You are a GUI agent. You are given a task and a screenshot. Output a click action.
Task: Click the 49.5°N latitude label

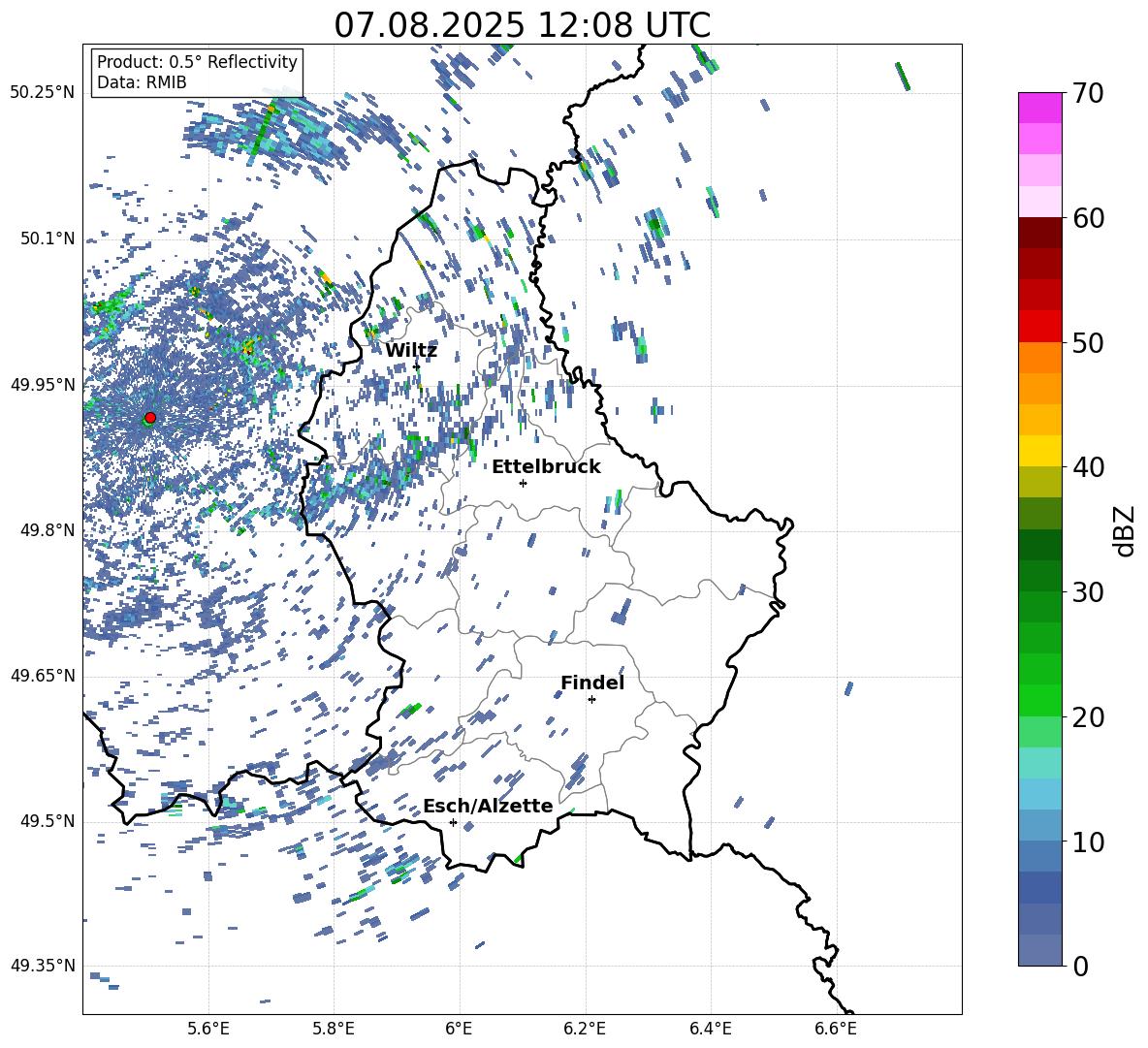pos(48,821)
